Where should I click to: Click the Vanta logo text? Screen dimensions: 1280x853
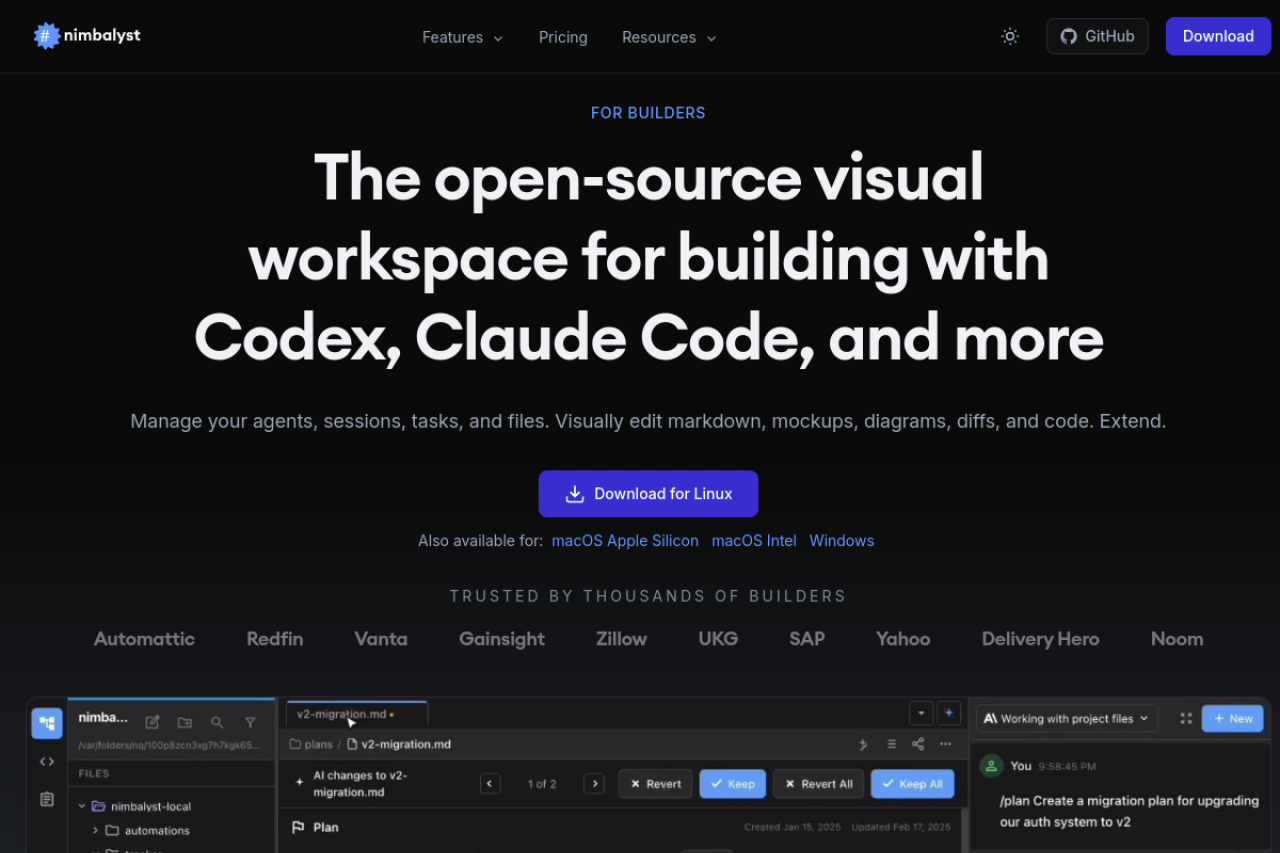pyautogui.click(x=381, y=639)
